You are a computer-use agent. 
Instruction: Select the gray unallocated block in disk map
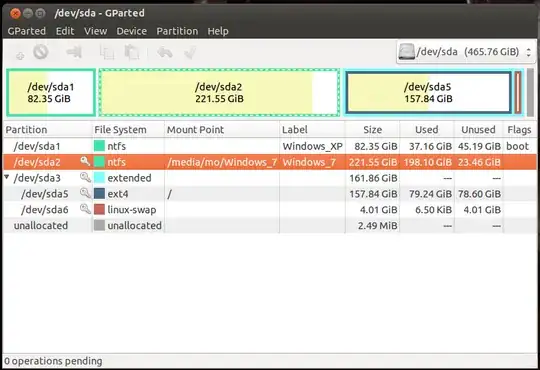point(530,92)
